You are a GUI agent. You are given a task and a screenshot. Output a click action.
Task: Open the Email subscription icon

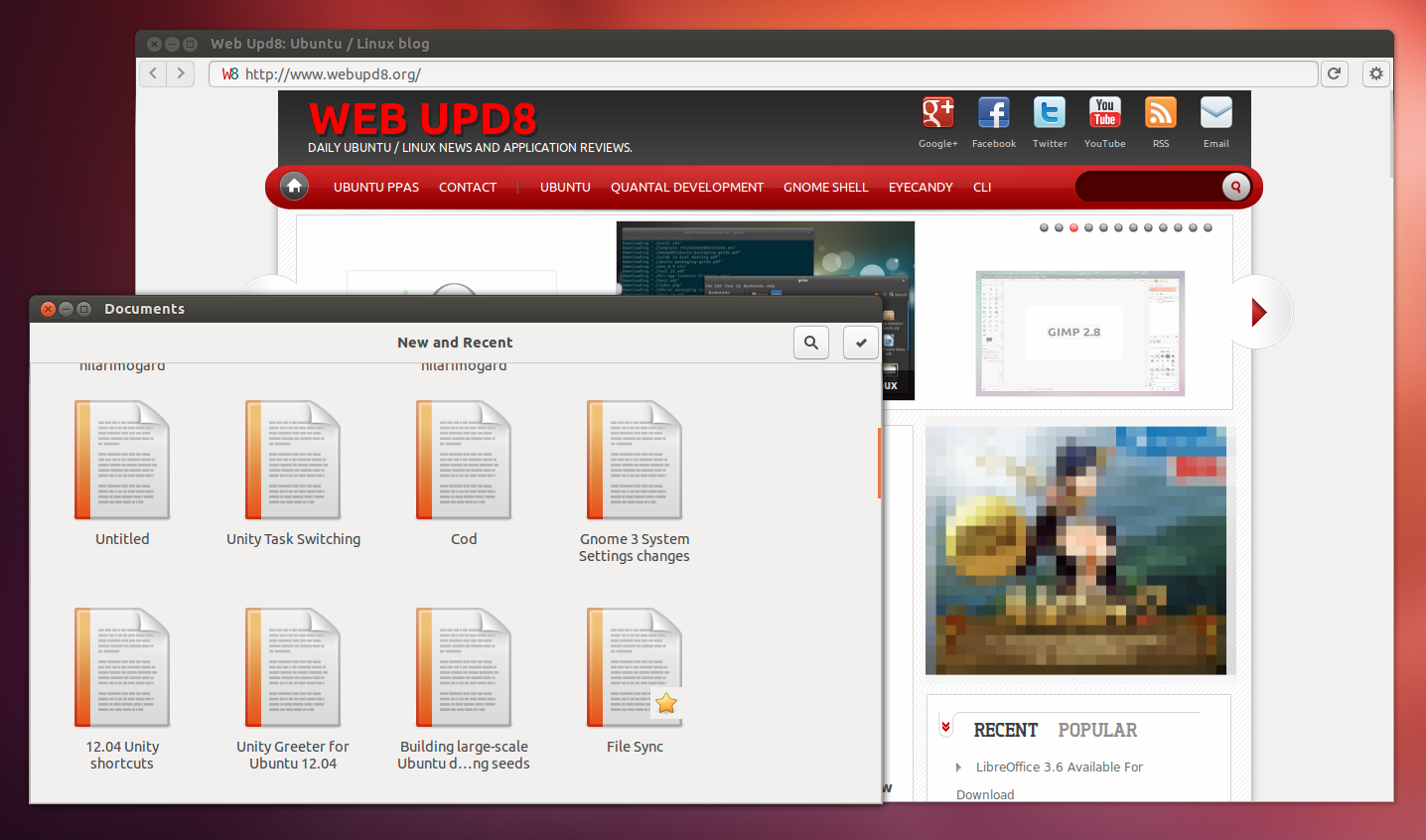[x=1216, y=112]
